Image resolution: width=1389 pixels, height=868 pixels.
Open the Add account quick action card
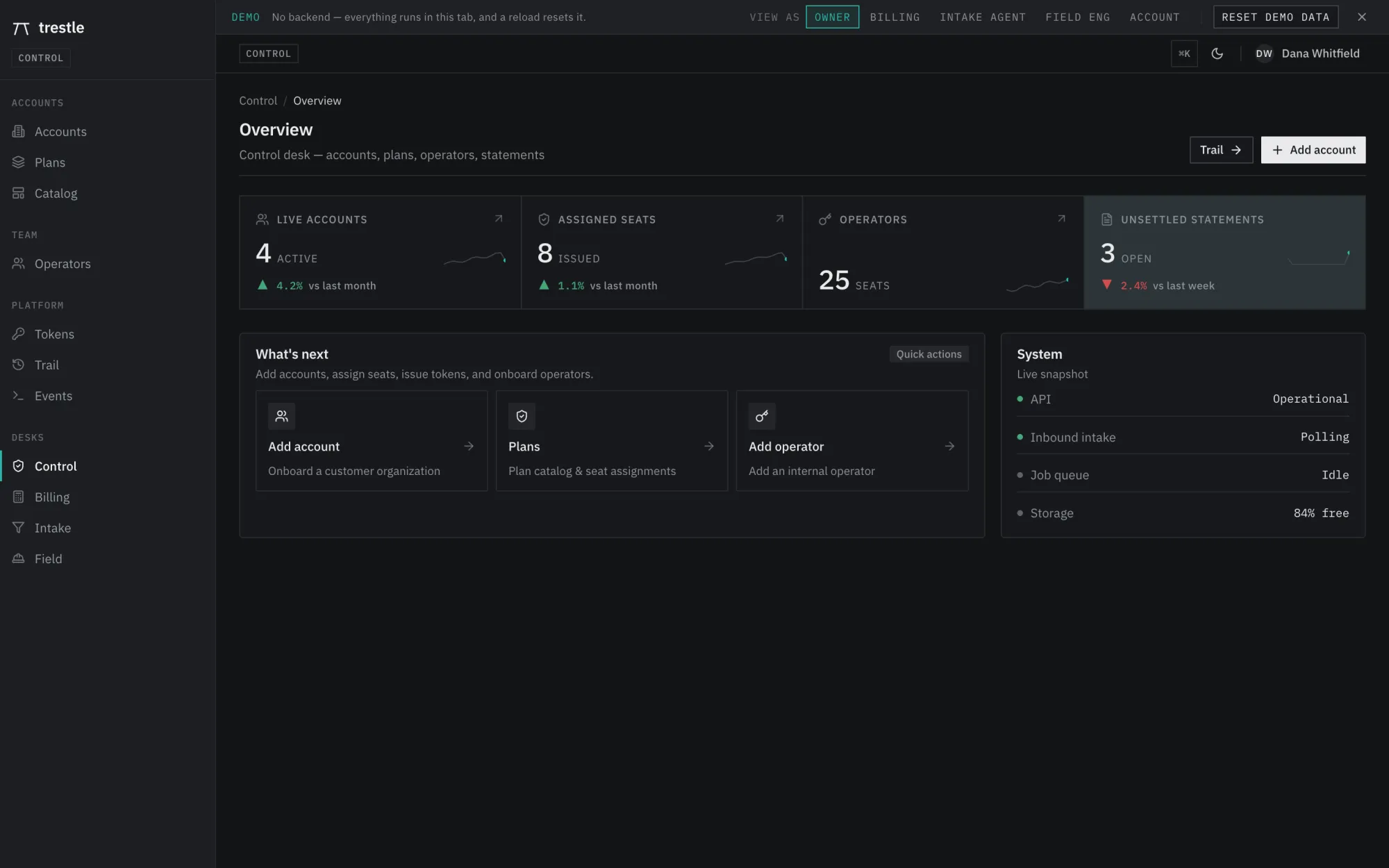[x=372, y=441]
